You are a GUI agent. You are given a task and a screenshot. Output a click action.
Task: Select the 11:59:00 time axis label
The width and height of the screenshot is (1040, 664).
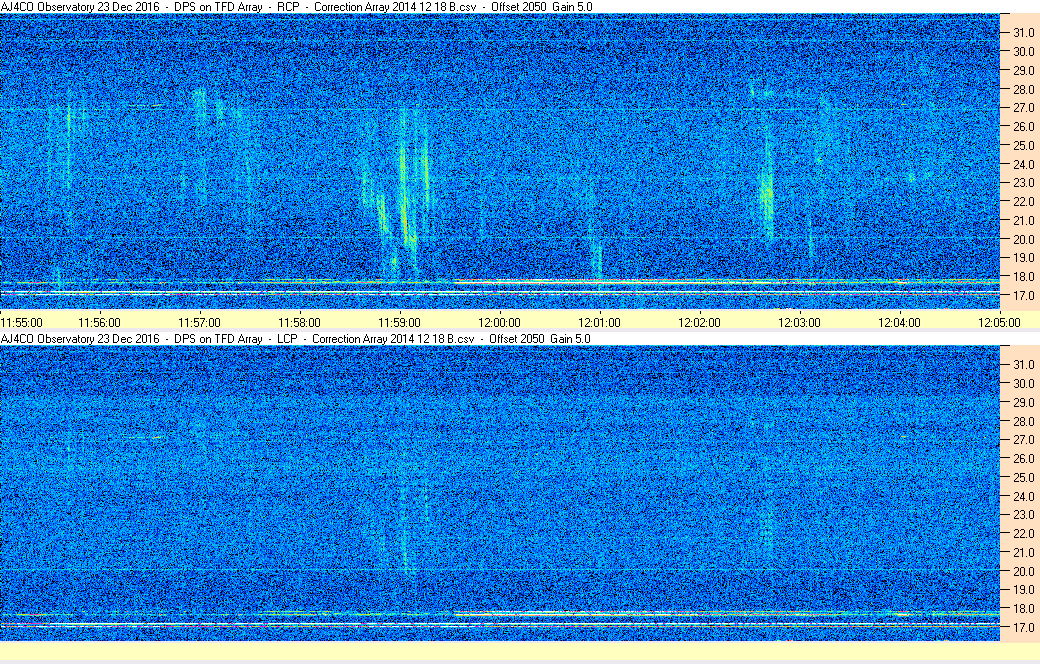[399, 323]
